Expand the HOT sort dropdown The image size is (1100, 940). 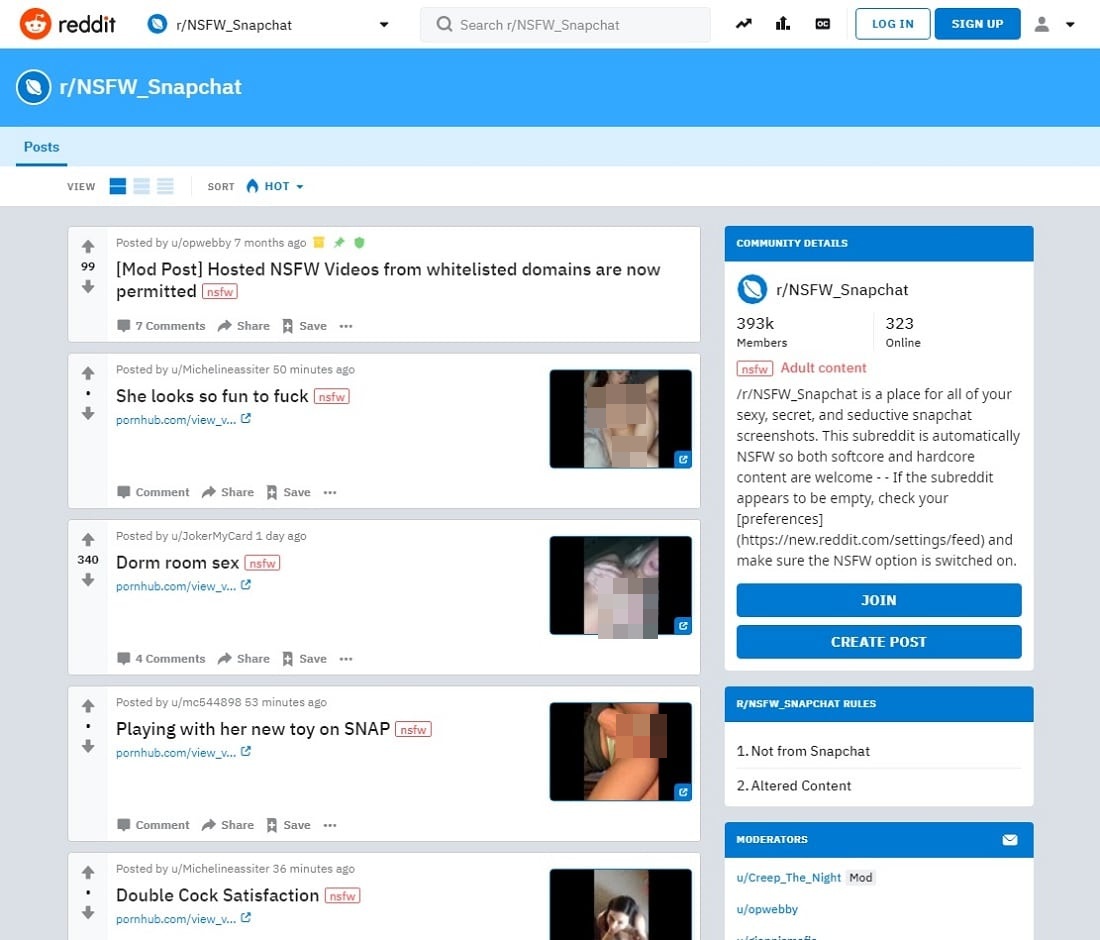[x=275, y=186]
